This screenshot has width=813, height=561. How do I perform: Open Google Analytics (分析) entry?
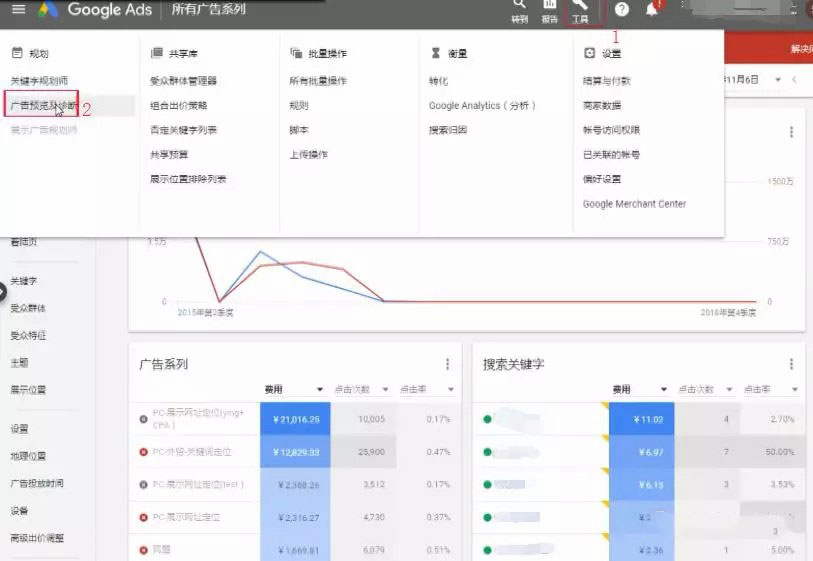coord(482,105)
